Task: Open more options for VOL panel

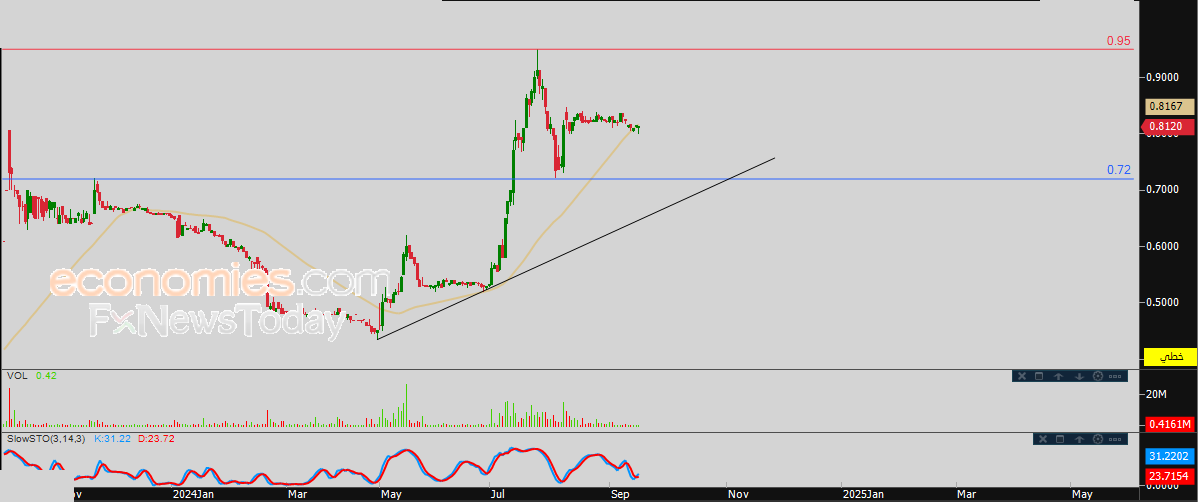Action: click(x=1115, y=376)
